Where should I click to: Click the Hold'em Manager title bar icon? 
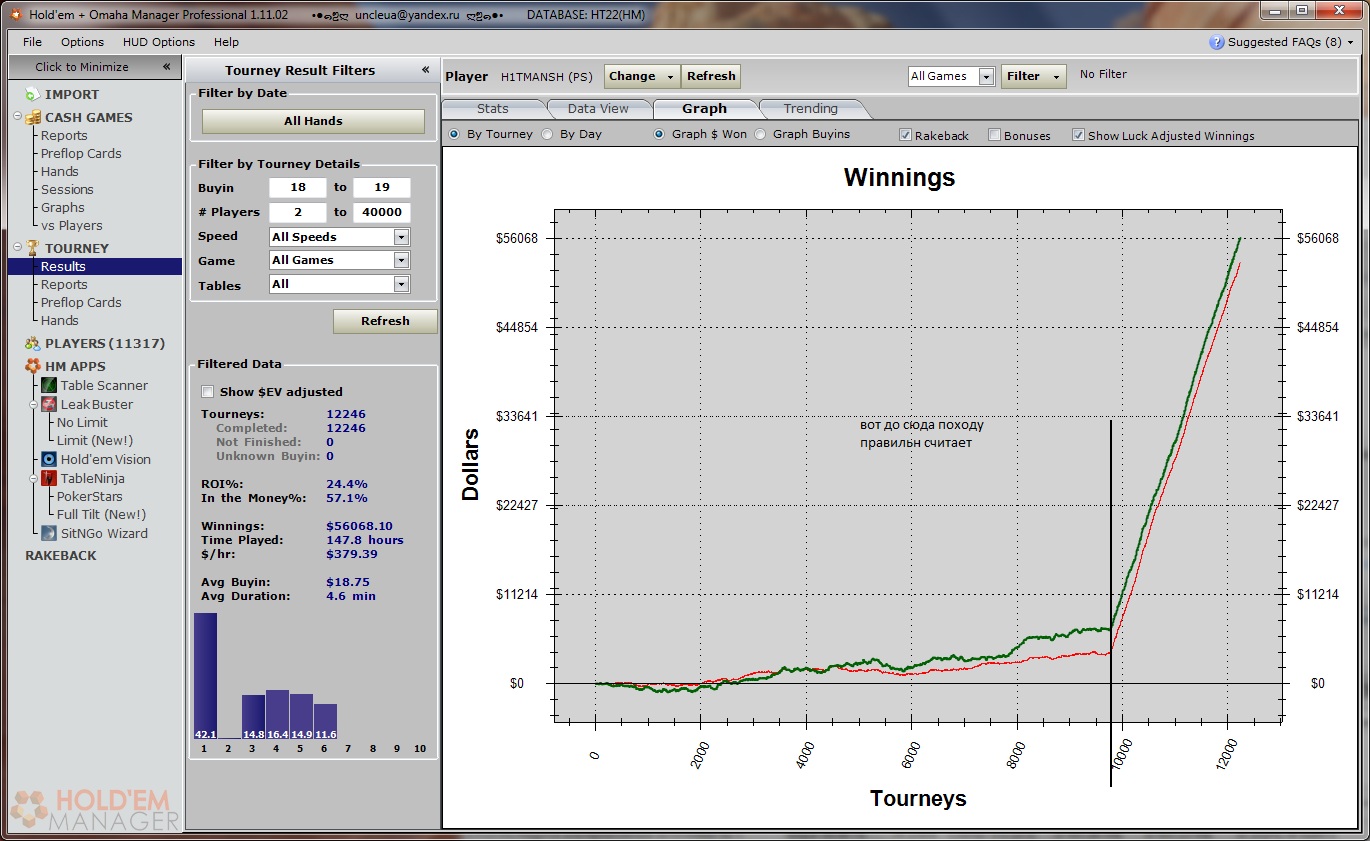pos(15,14)
